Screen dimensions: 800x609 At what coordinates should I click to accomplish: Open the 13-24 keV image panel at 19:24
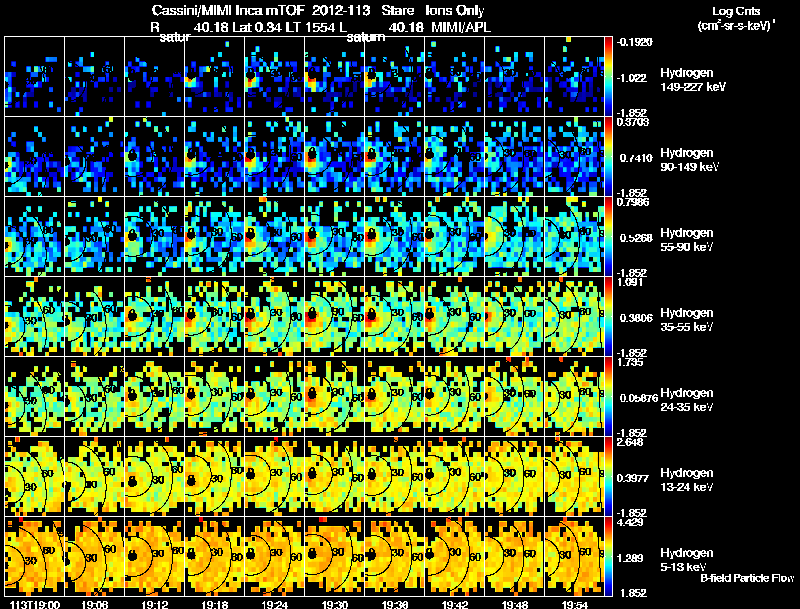[274, 477]
